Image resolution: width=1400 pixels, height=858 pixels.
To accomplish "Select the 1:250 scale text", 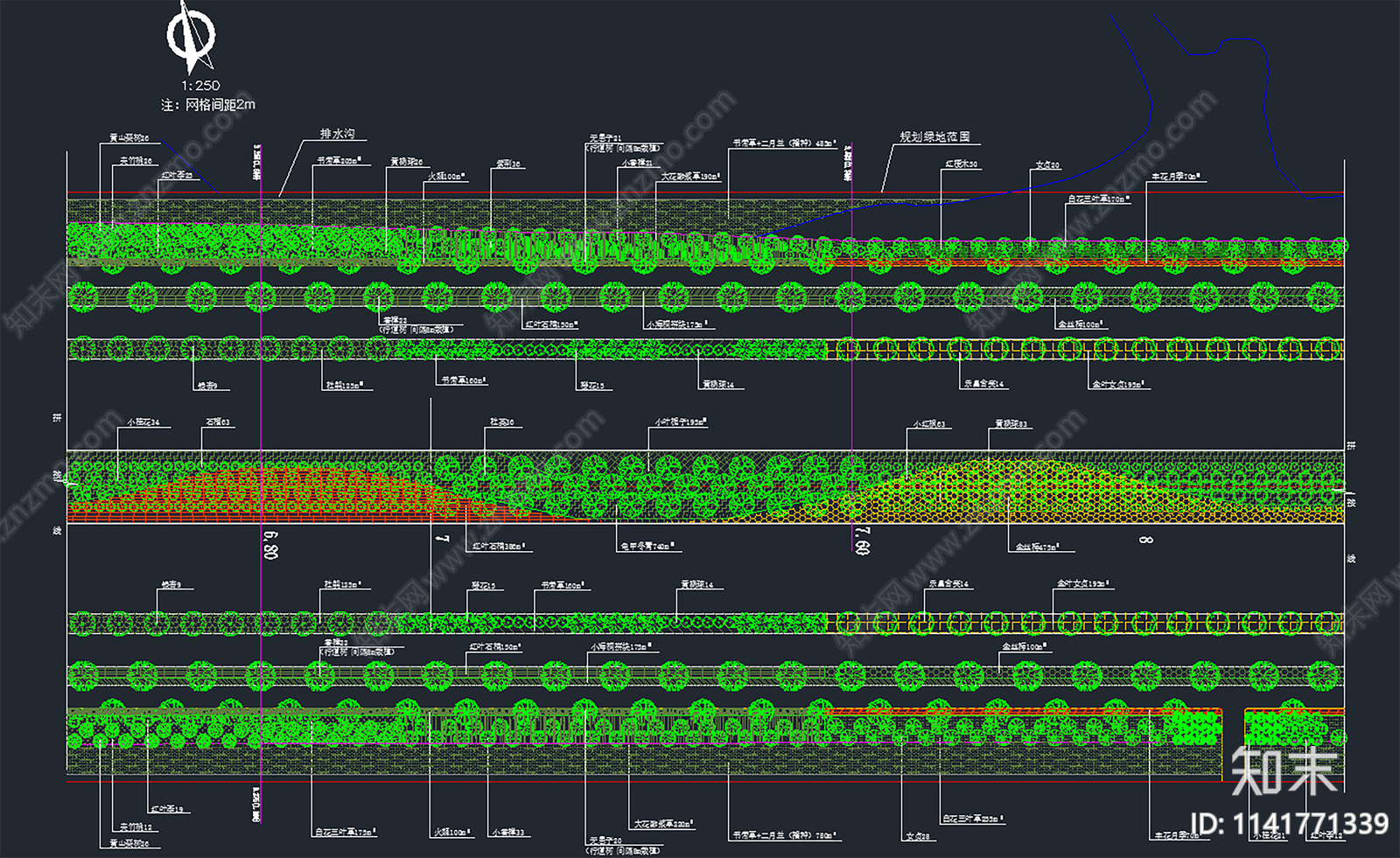I will pyautogui.click(x=201, y=86).
